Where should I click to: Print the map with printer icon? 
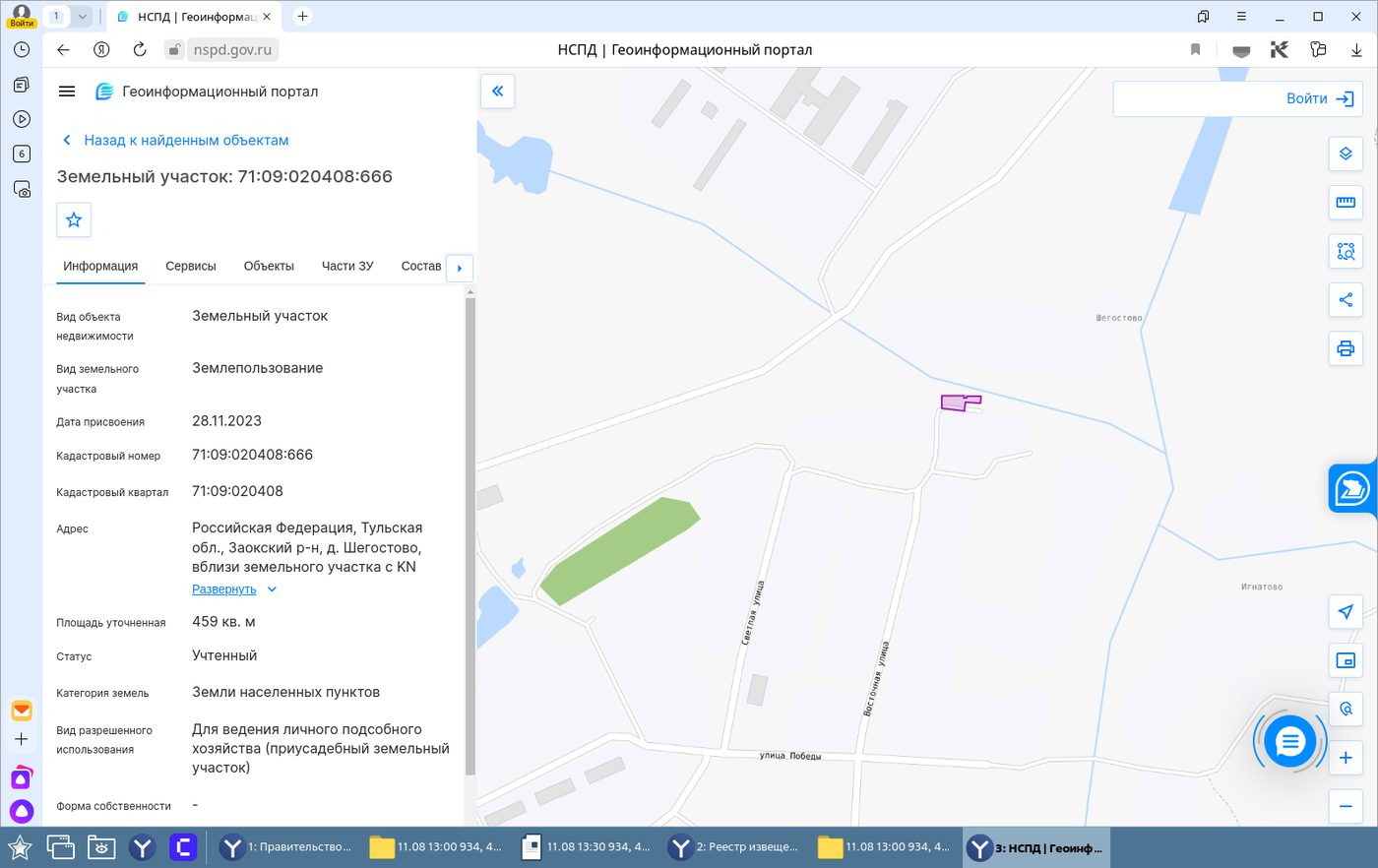[x=1346, y=348]
